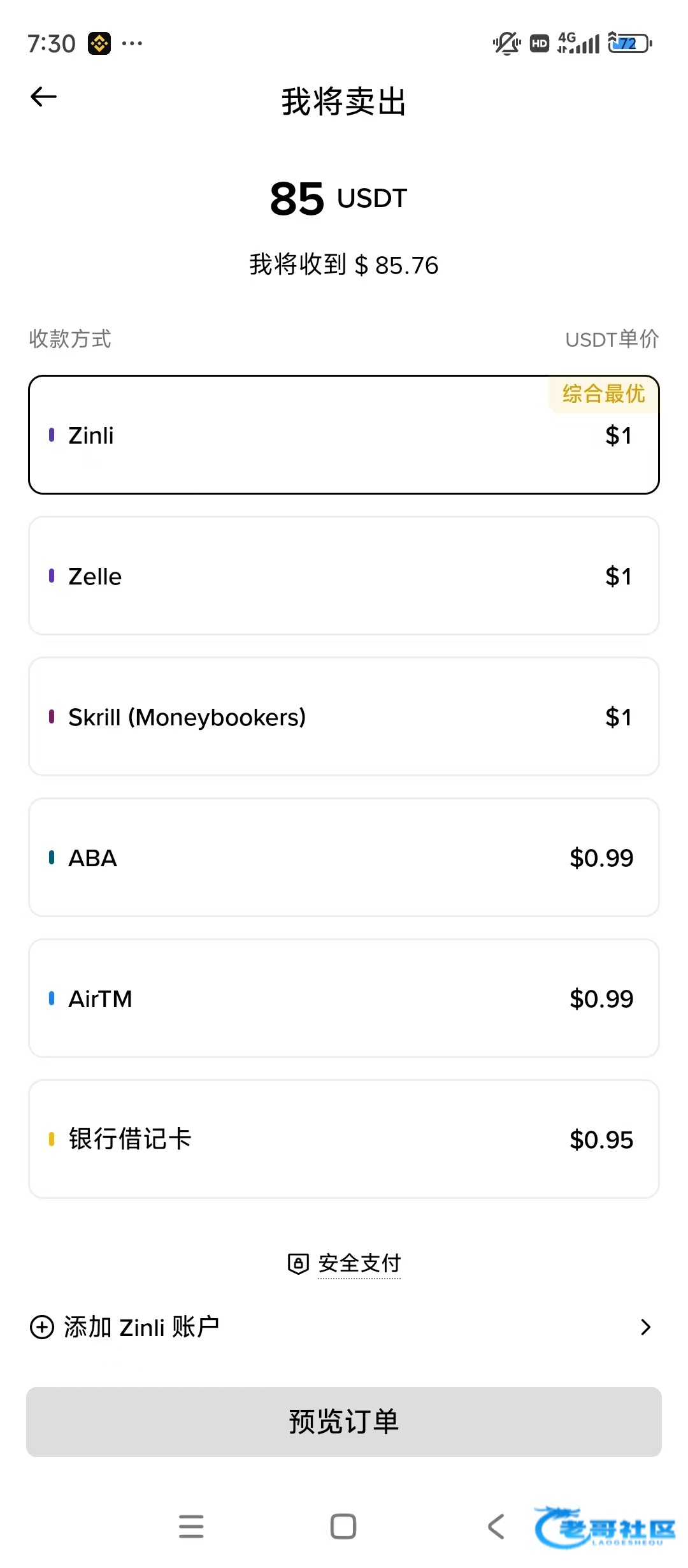Pick AirTM as the payment method
The image size is (688, 1568).
pyautogui.click(x=344, y=999)
